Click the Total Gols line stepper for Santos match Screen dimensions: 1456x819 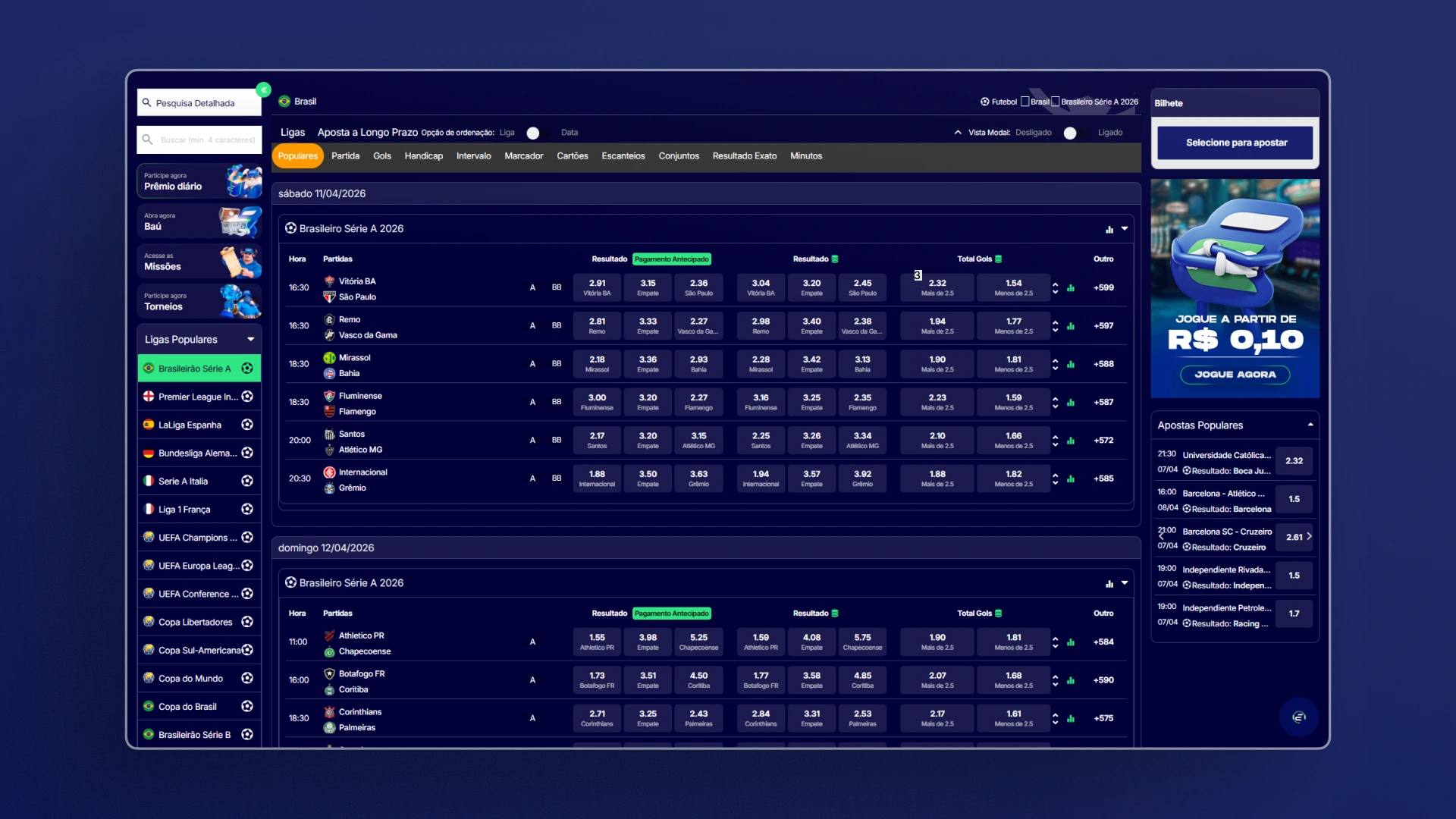click(x=1055, y=441)
